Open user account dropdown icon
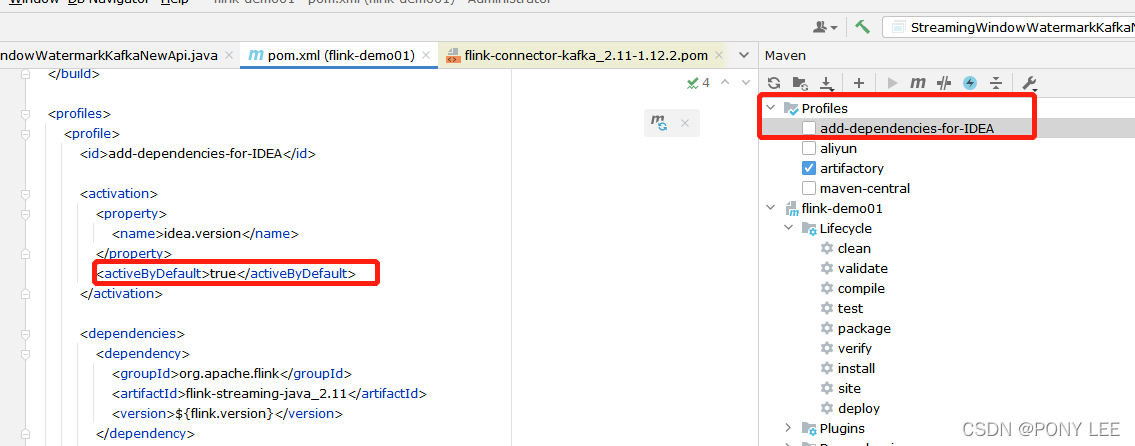The width and height of the screenshot is (1135, 446). tap(825, 27)
